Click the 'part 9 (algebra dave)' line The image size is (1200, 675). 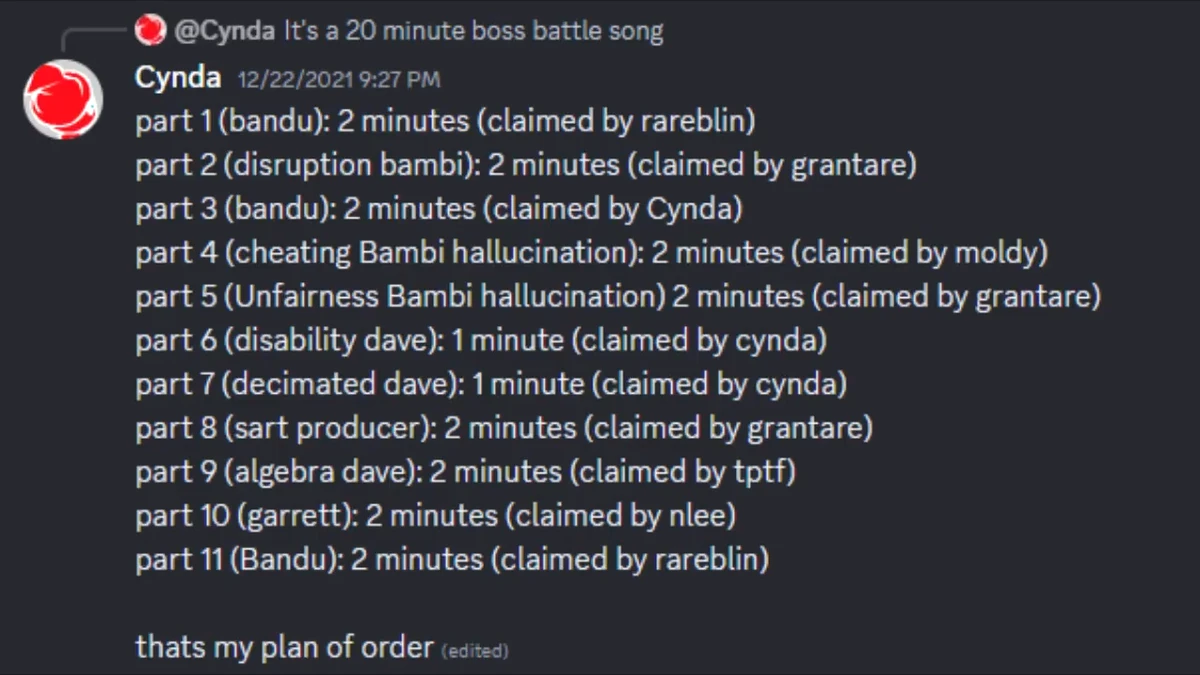(466, 472)
